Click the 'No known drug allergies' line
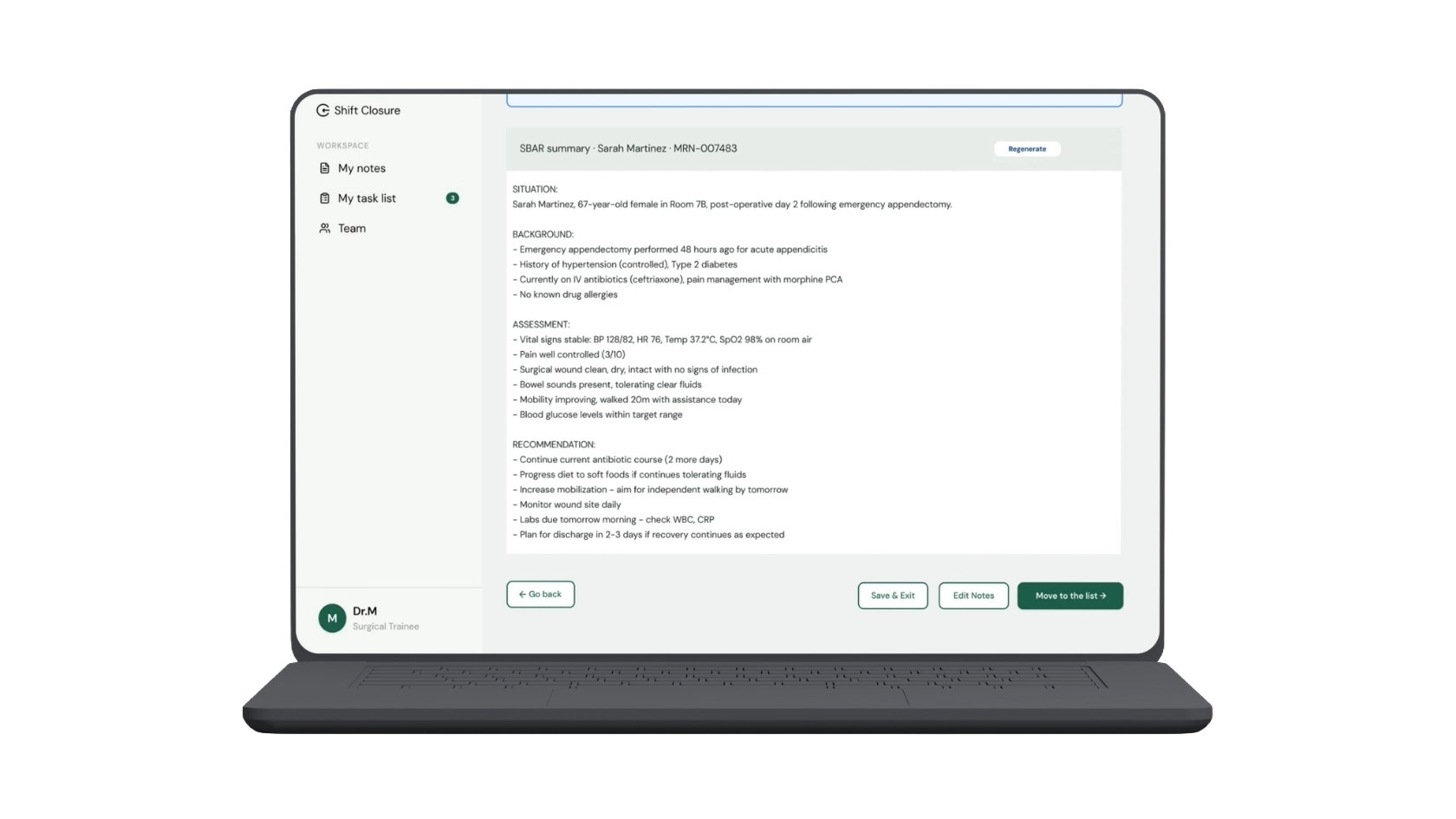This screenshot has width=1456, height=819. 565,295
